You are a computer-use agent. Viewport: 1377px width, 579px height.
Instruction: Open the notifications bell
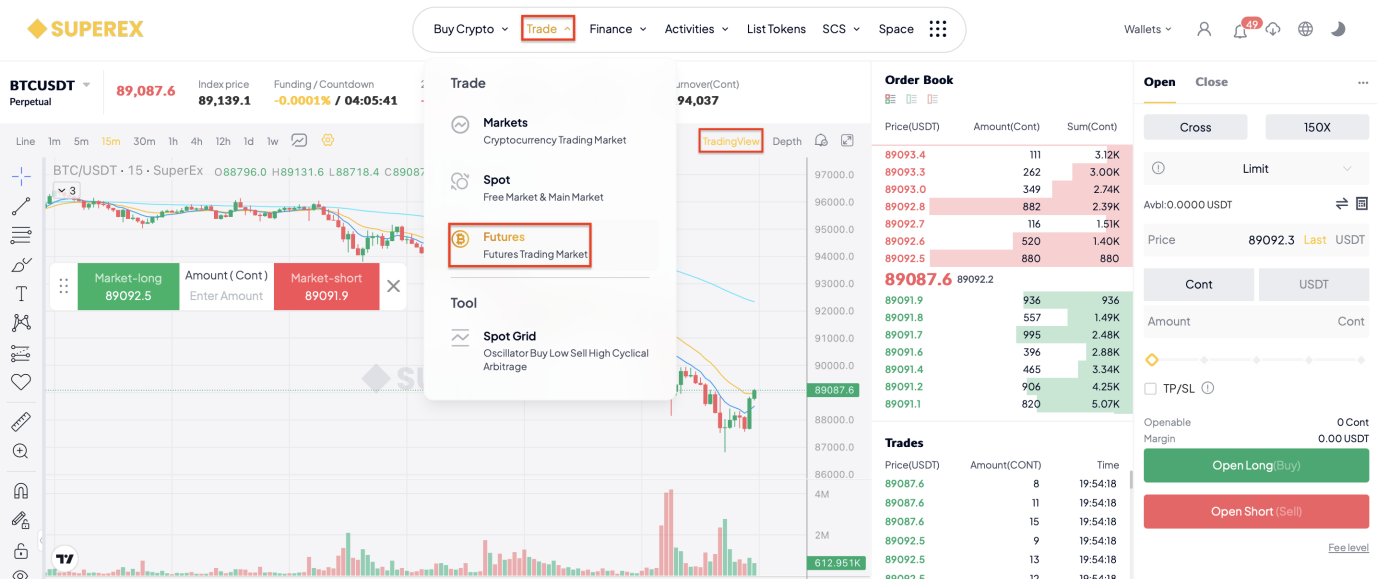click(1240, 30)
